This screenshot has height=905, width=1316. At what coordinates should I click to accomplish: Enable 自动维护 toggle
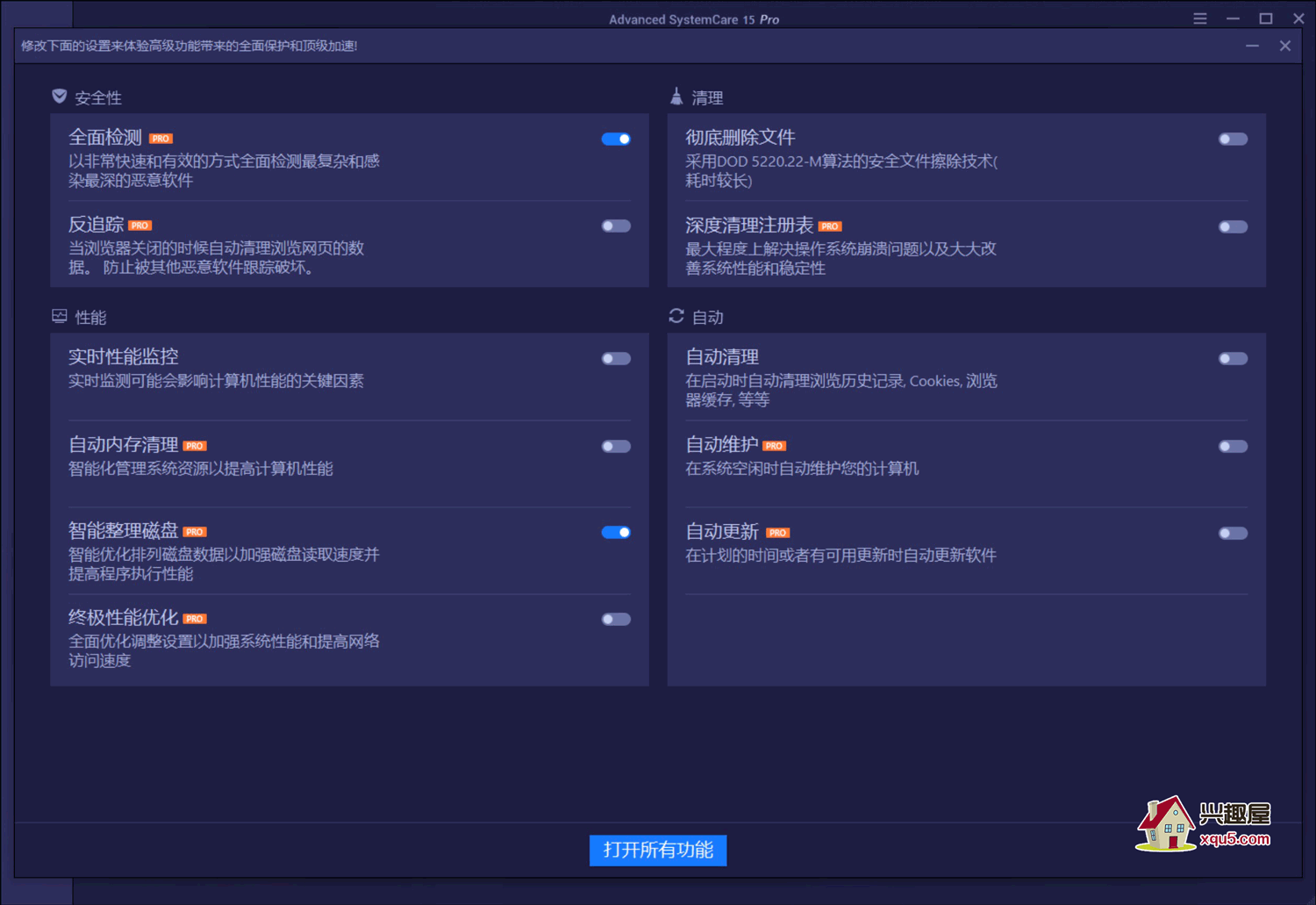click(1233, 446)
